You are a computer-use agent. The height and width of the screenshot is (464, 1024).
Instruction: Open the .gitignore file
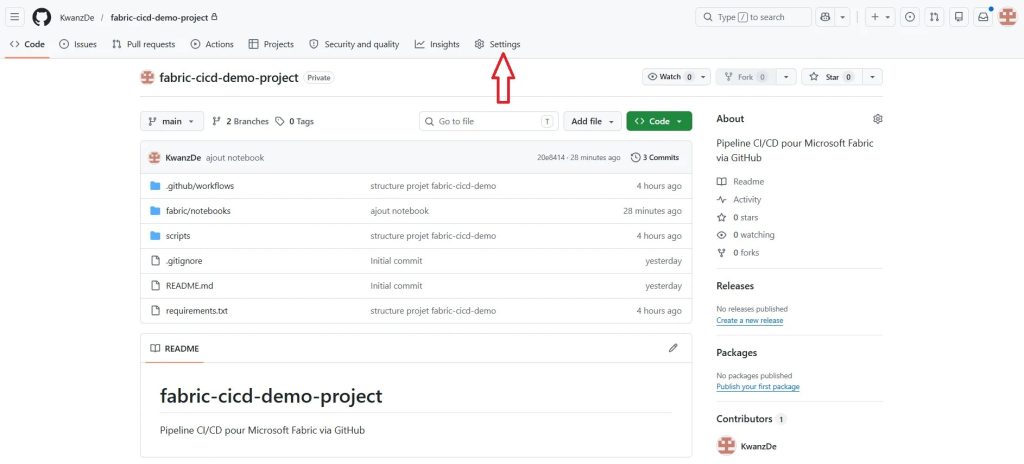point(184,261)
